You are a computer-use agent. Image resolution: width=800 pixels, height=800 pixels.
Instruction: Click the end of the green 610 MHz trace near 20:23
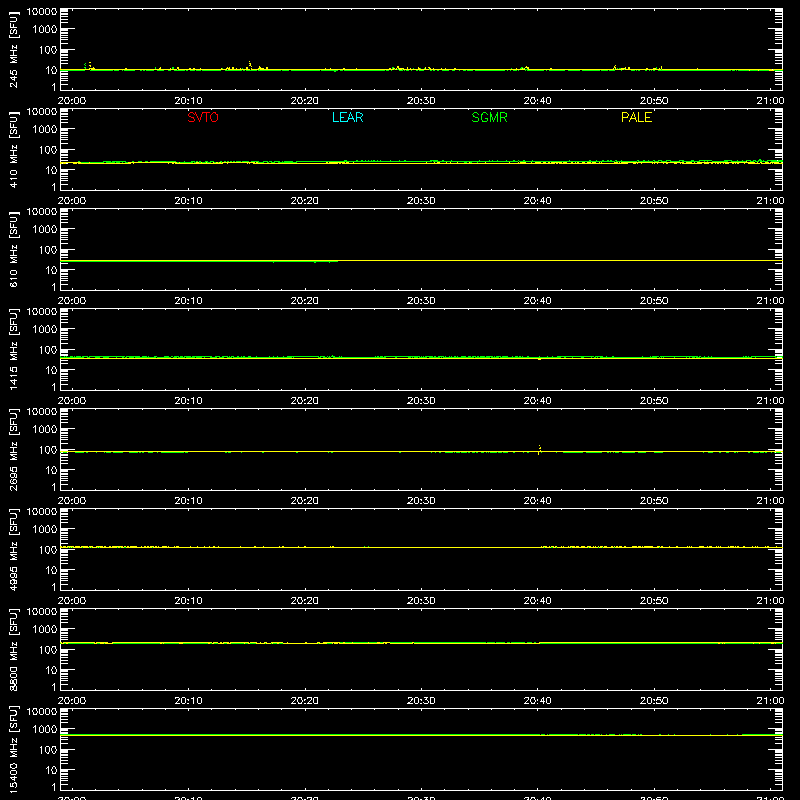tap(336, 261)
